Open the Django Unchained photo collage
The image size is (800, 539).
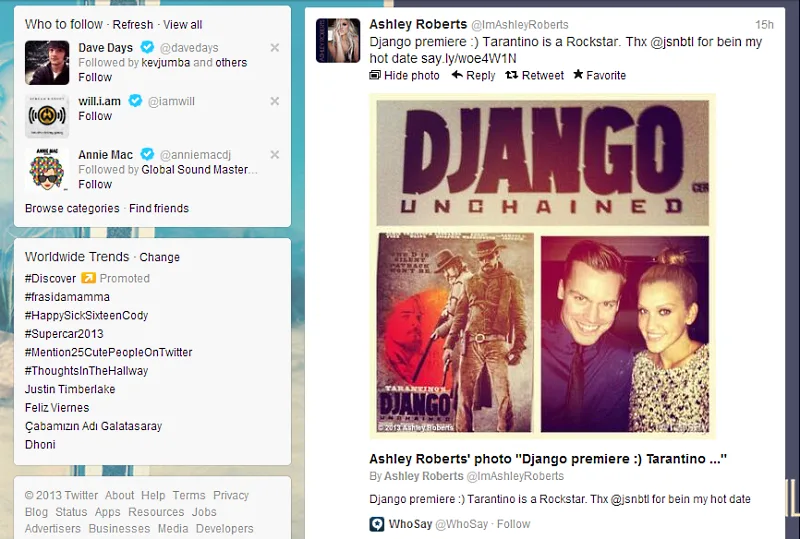pyautogui.click(x=543, y=265)
